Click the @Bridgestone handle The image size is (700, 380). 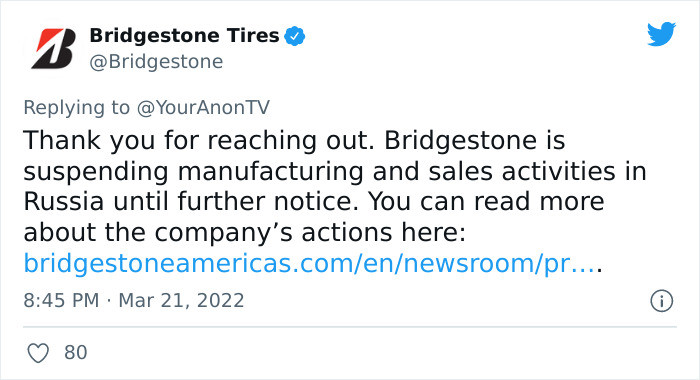pyautogui.click(x=156, y=62)
